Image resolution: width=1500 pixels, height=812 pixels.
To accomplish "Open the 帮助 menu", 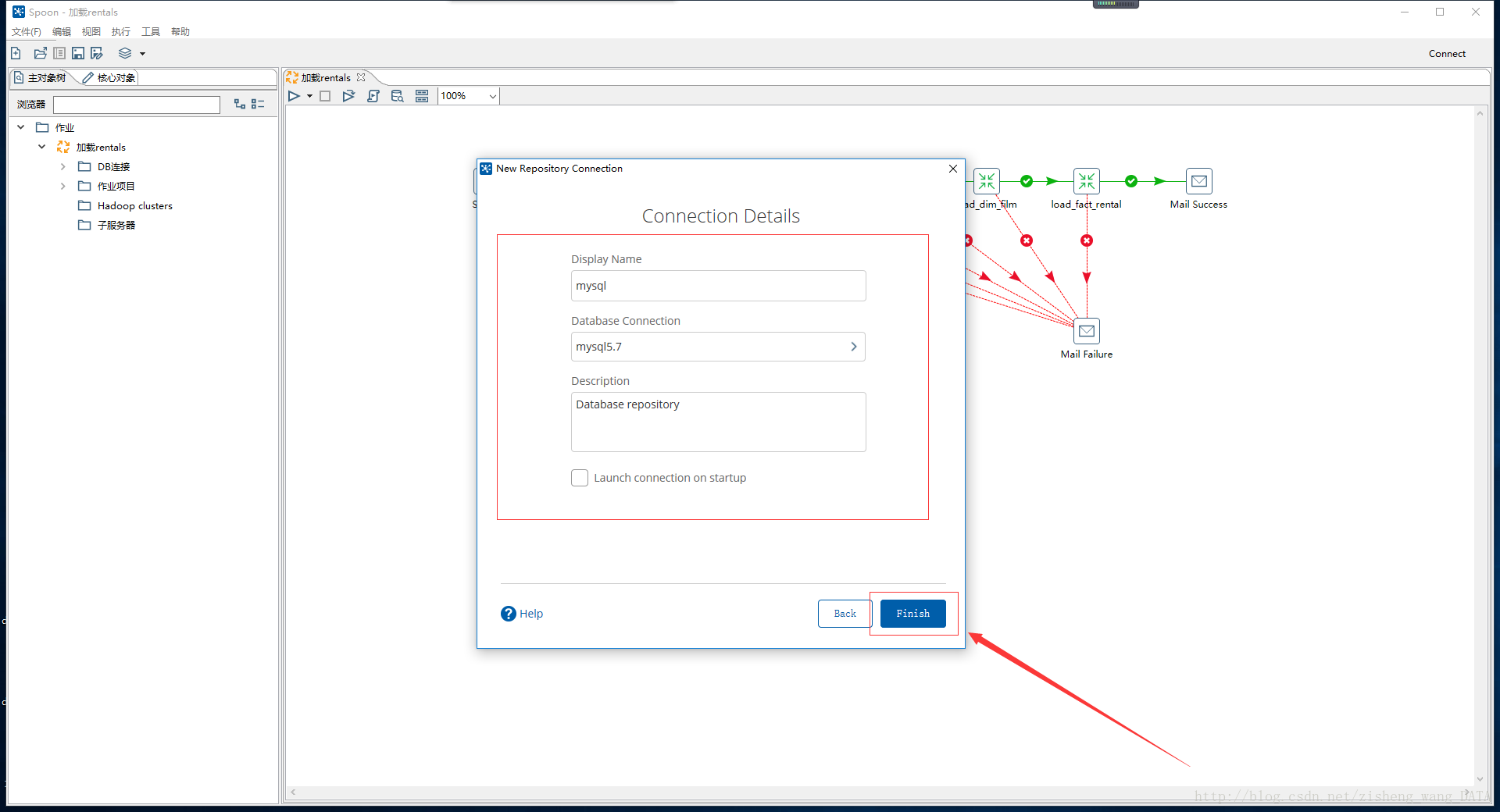I will (180, 32).
